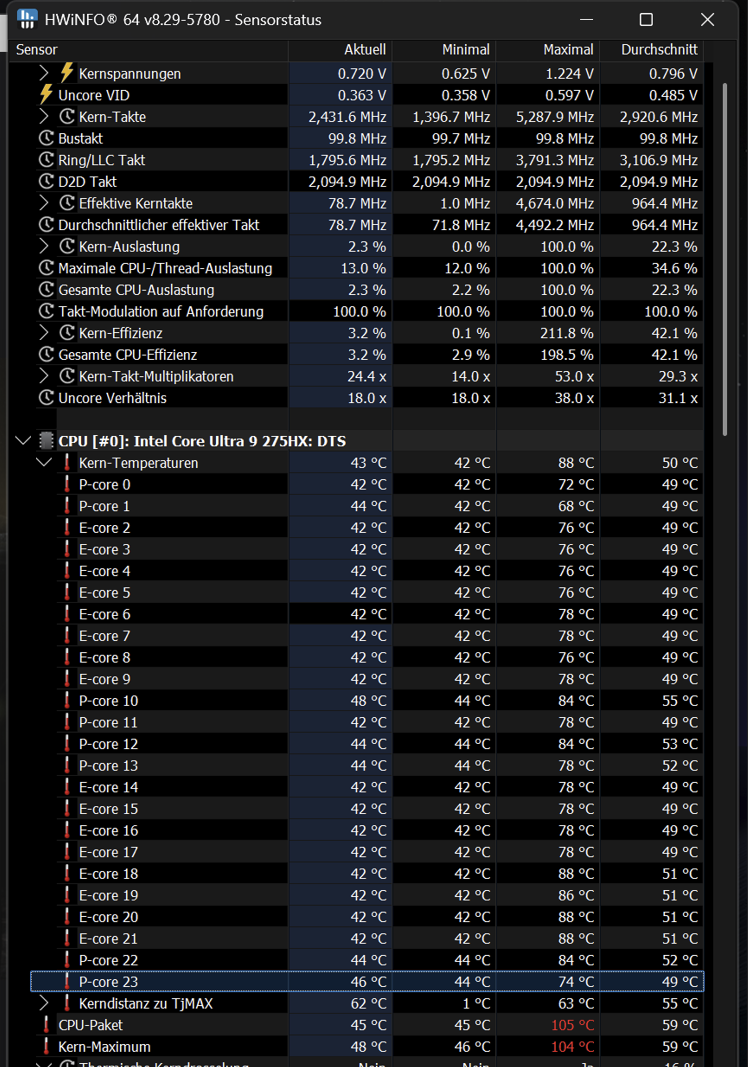Close the HWiNFO Sensorstatus window
The image size is (748, 1067).
click(x=707, y=20)
